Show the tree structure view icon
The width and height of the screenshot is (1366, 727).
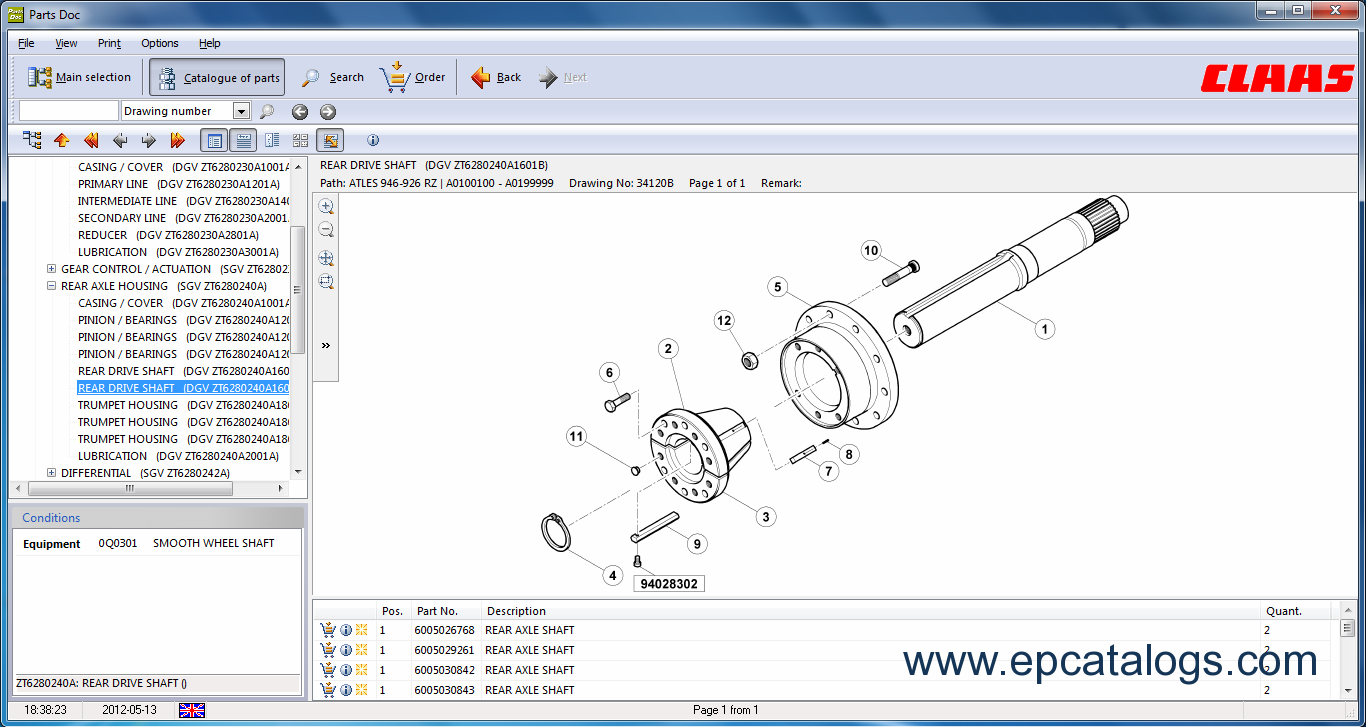point(31,140)
